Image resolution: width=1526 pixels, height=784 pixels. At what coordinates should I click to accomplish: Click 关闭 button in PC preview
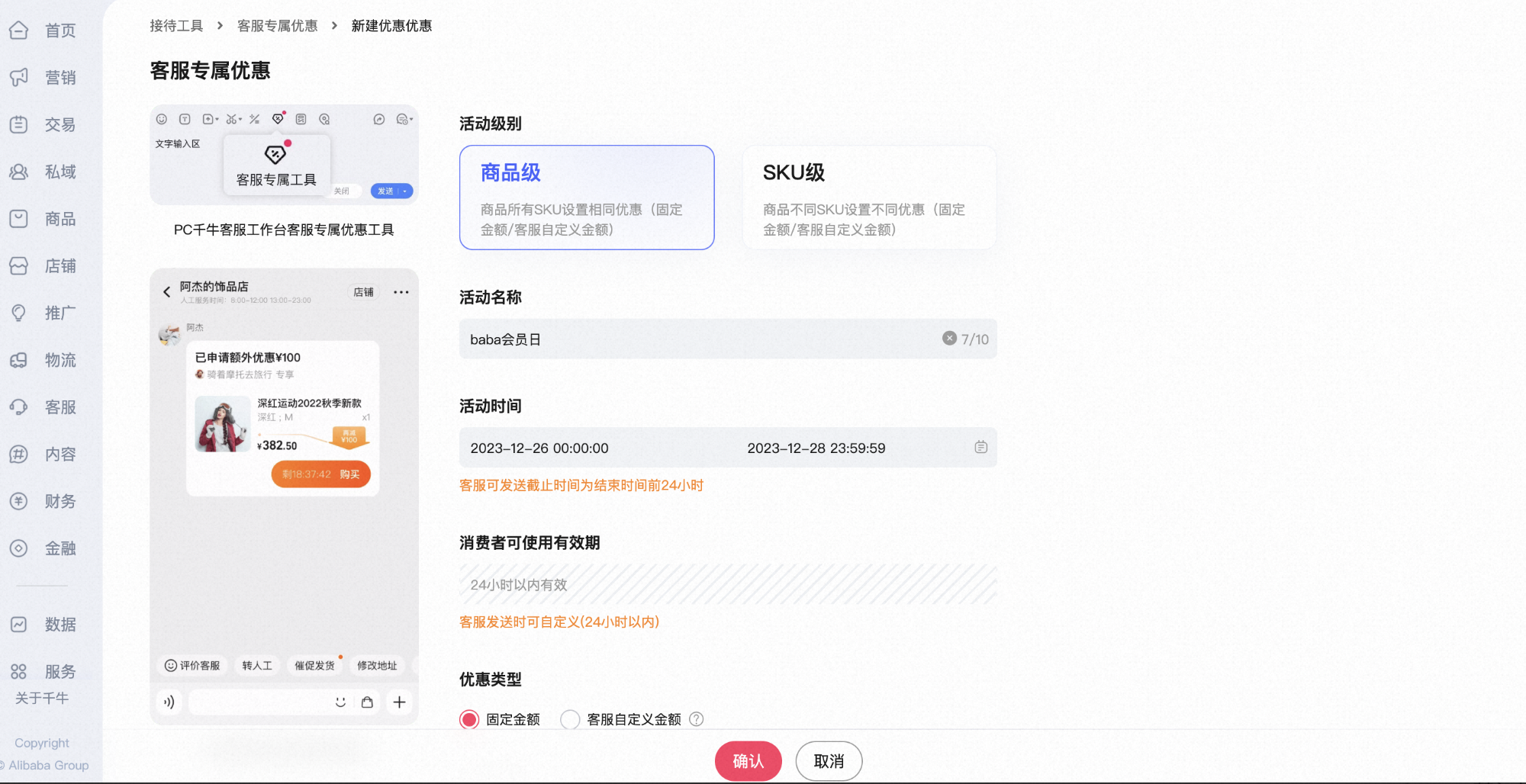point(341,191)
